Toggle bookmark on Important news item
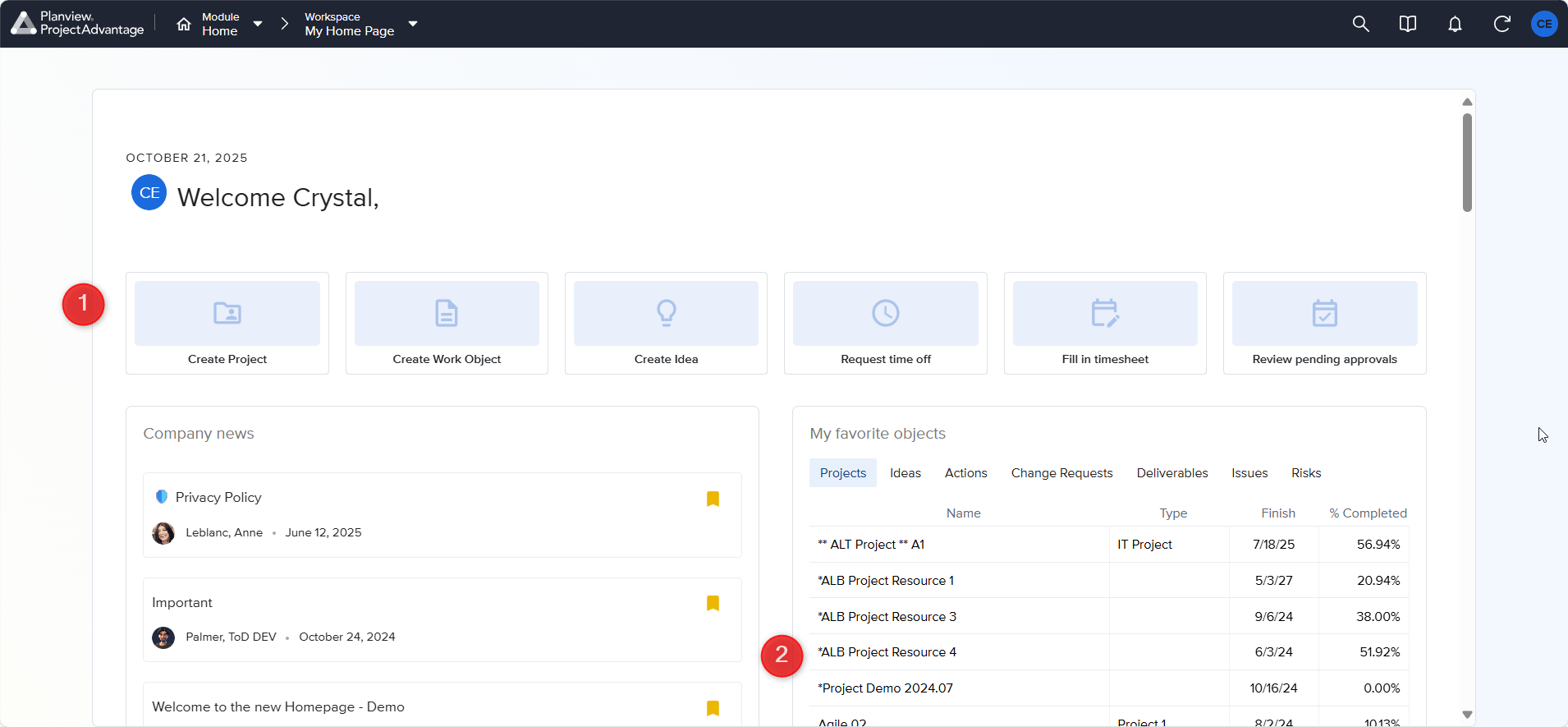Viewport: 1568px width, 727px height. click(x=713, y=603)
